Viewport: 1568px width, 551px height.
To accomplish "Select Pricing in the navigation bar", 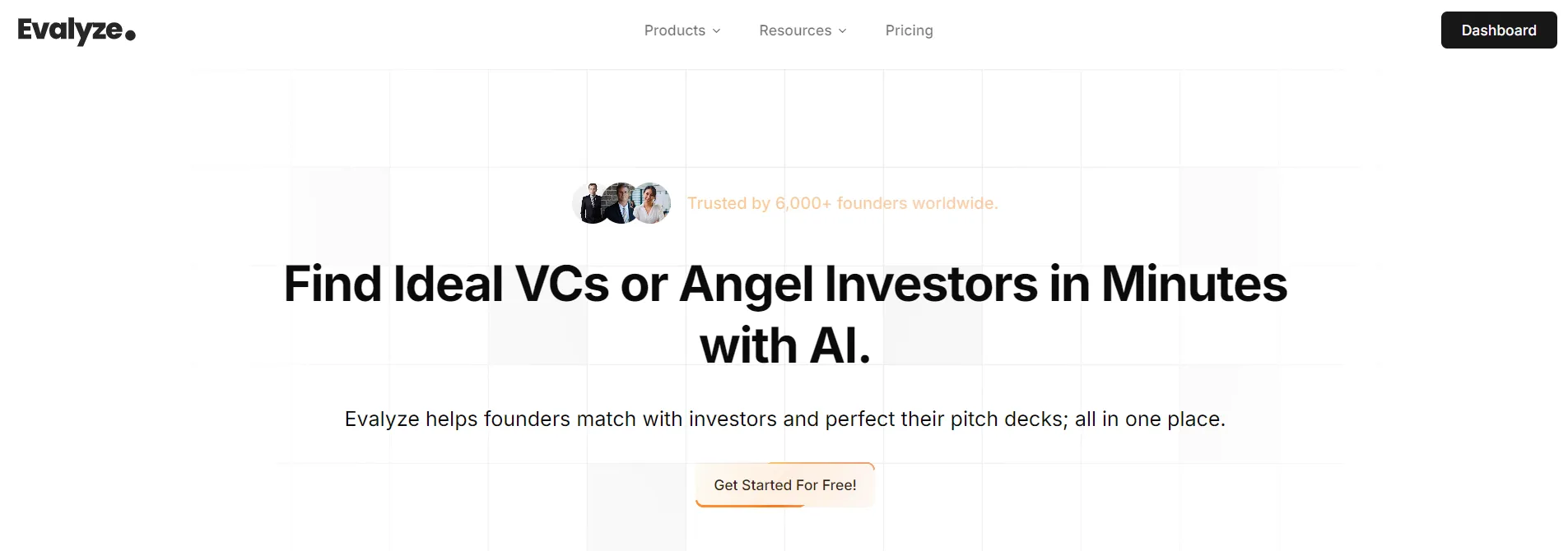I will (909, 30).
